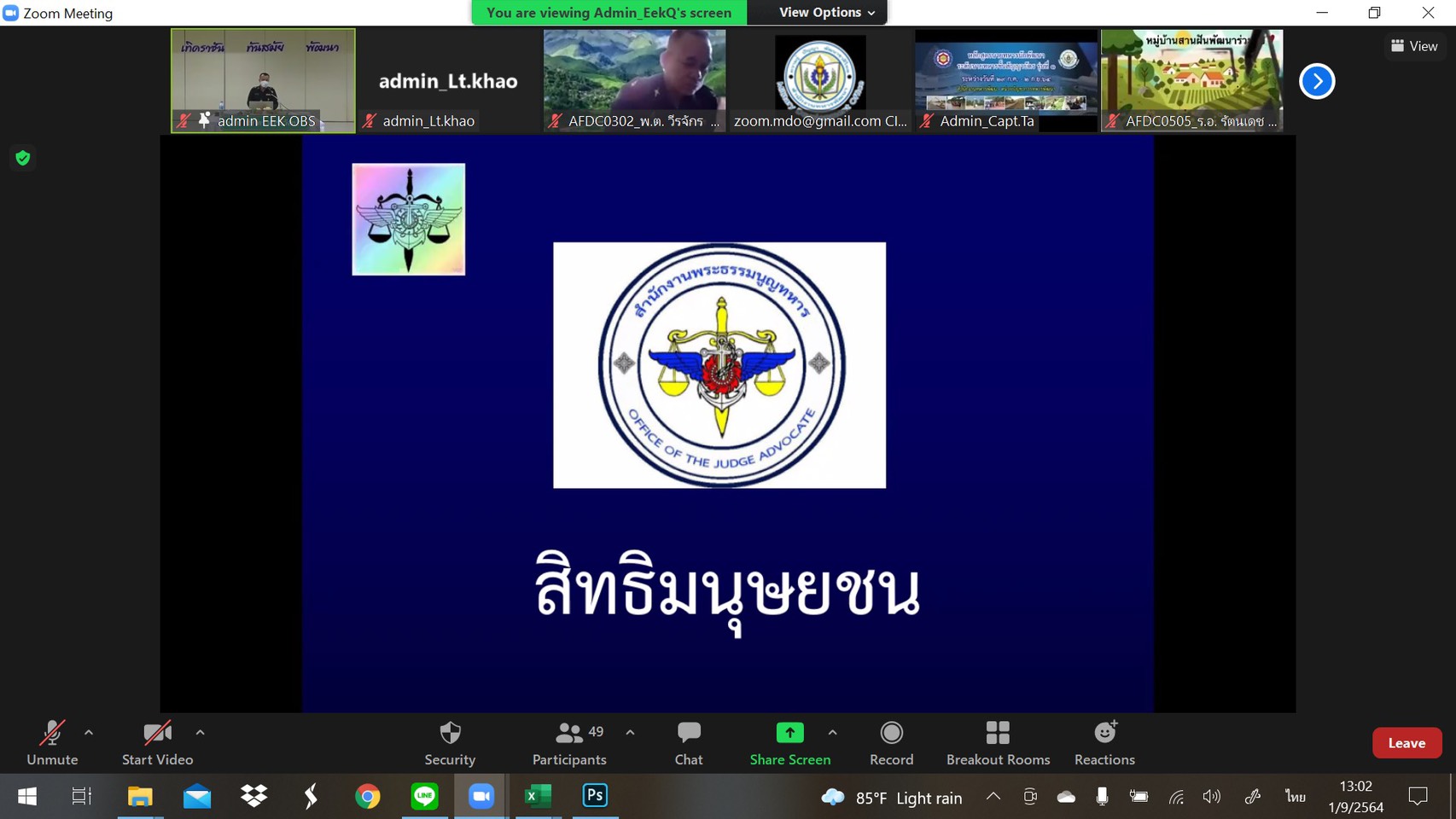Viewport: 1456px width, 819px height.
Task: Click Share Screen button
Action: tap(789, 743)
